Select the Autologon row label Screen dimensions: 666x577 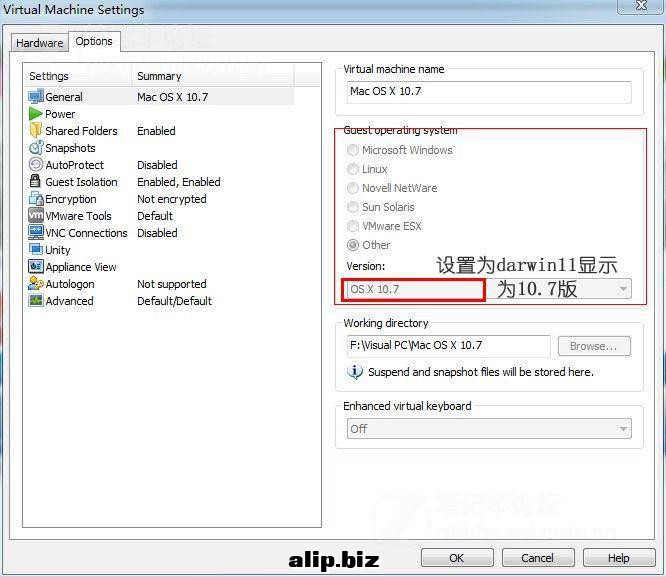click(x=70, y=284)
